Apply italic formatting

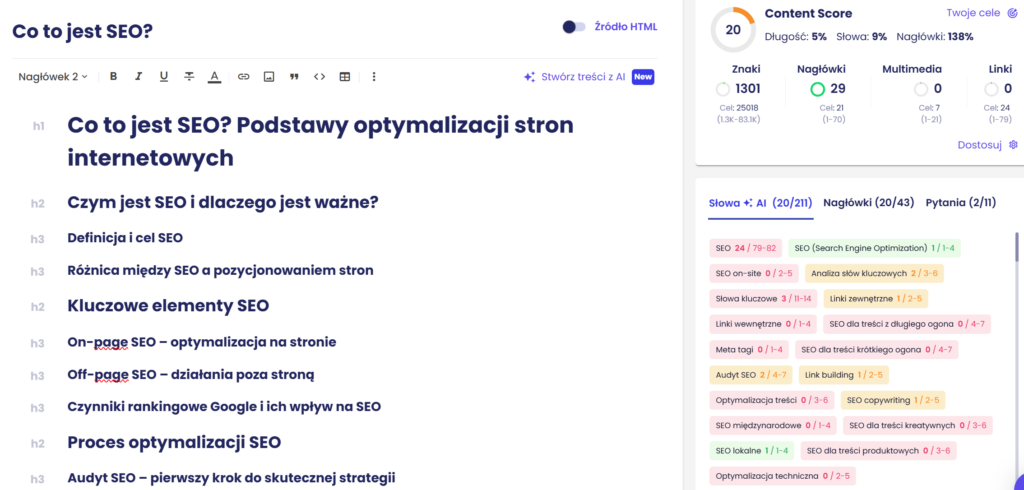pyautogui.click(x=138, y=76)
